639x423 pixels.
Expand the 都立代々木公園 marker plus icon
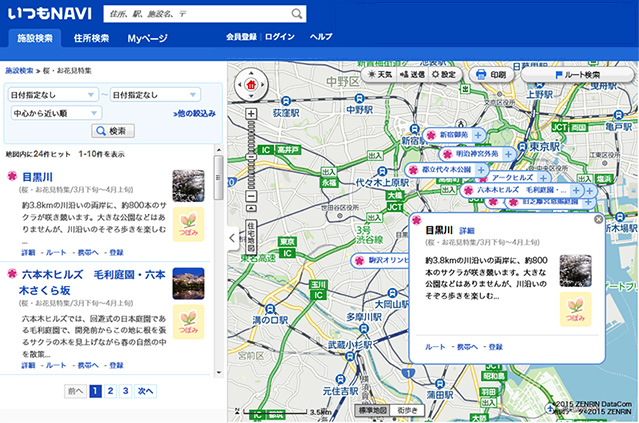(x=481, y=170)
